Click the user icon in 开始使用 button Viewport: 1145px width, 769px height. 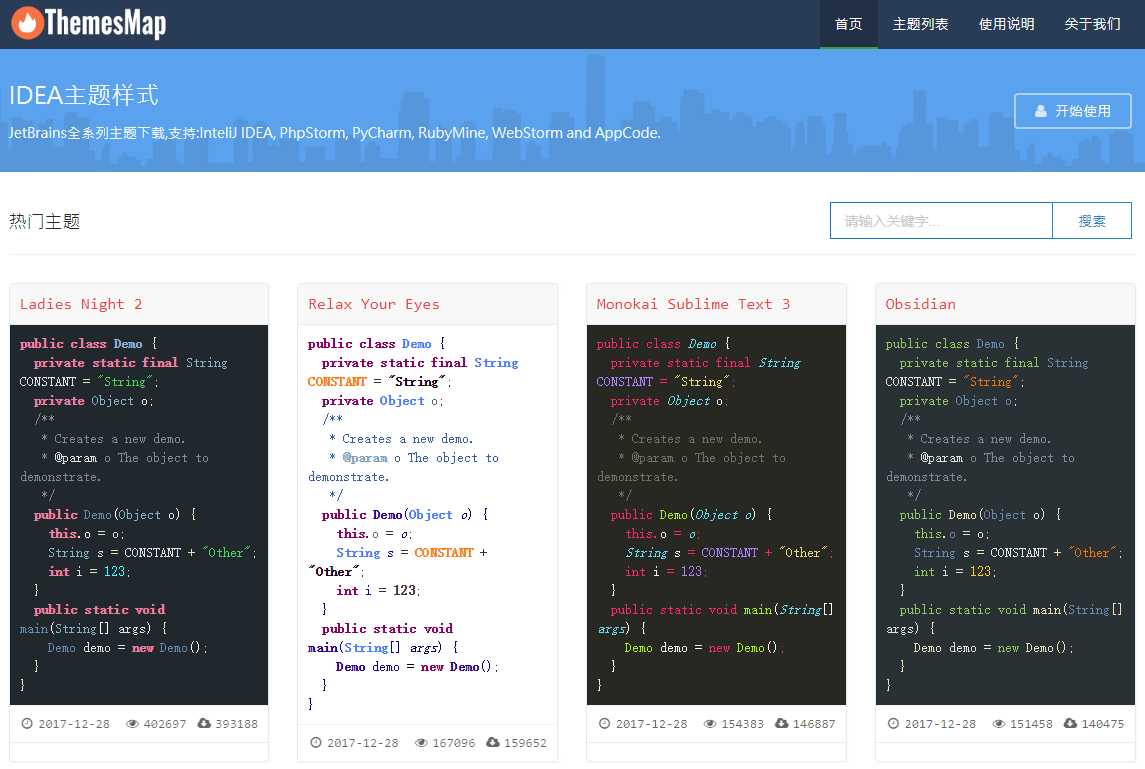1041,112
